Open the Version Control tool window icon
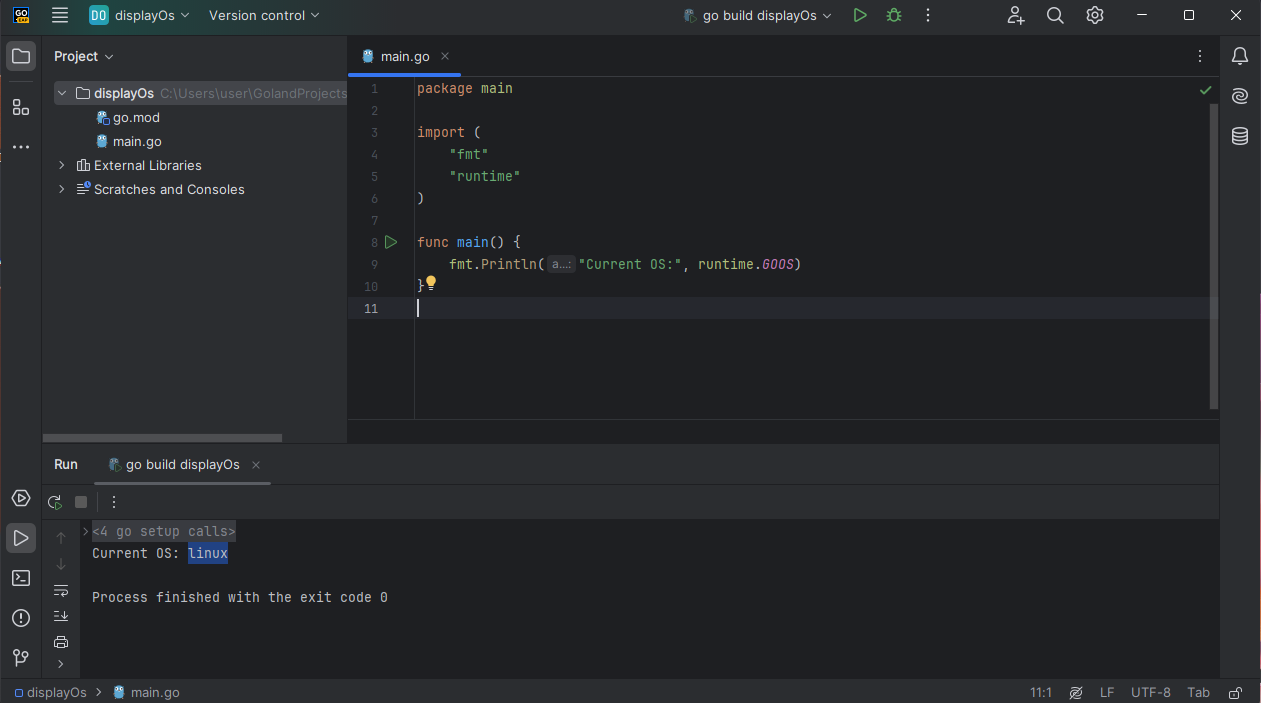 20,658
